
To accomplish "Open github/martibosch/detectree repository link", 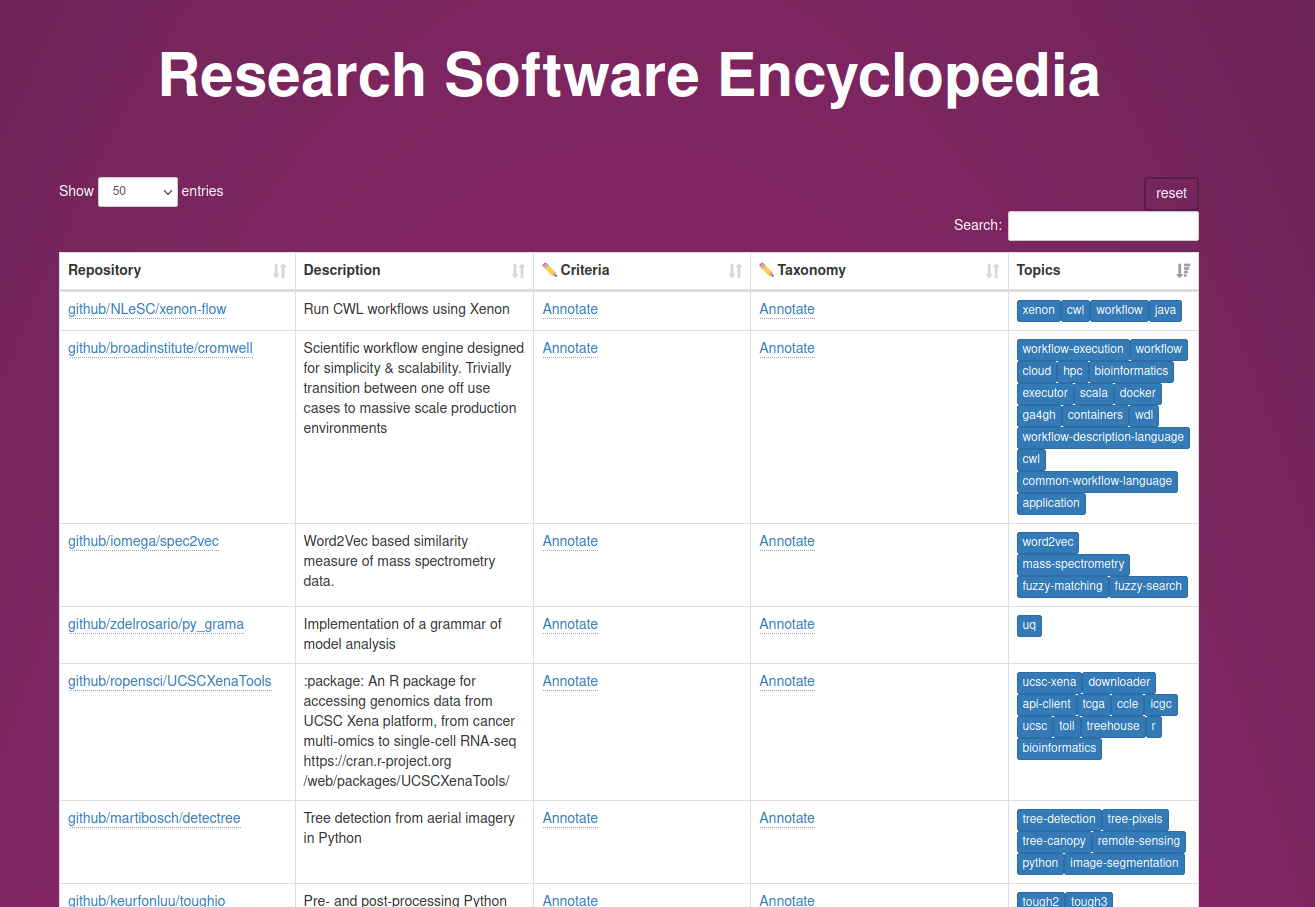I will coord(154,818).
